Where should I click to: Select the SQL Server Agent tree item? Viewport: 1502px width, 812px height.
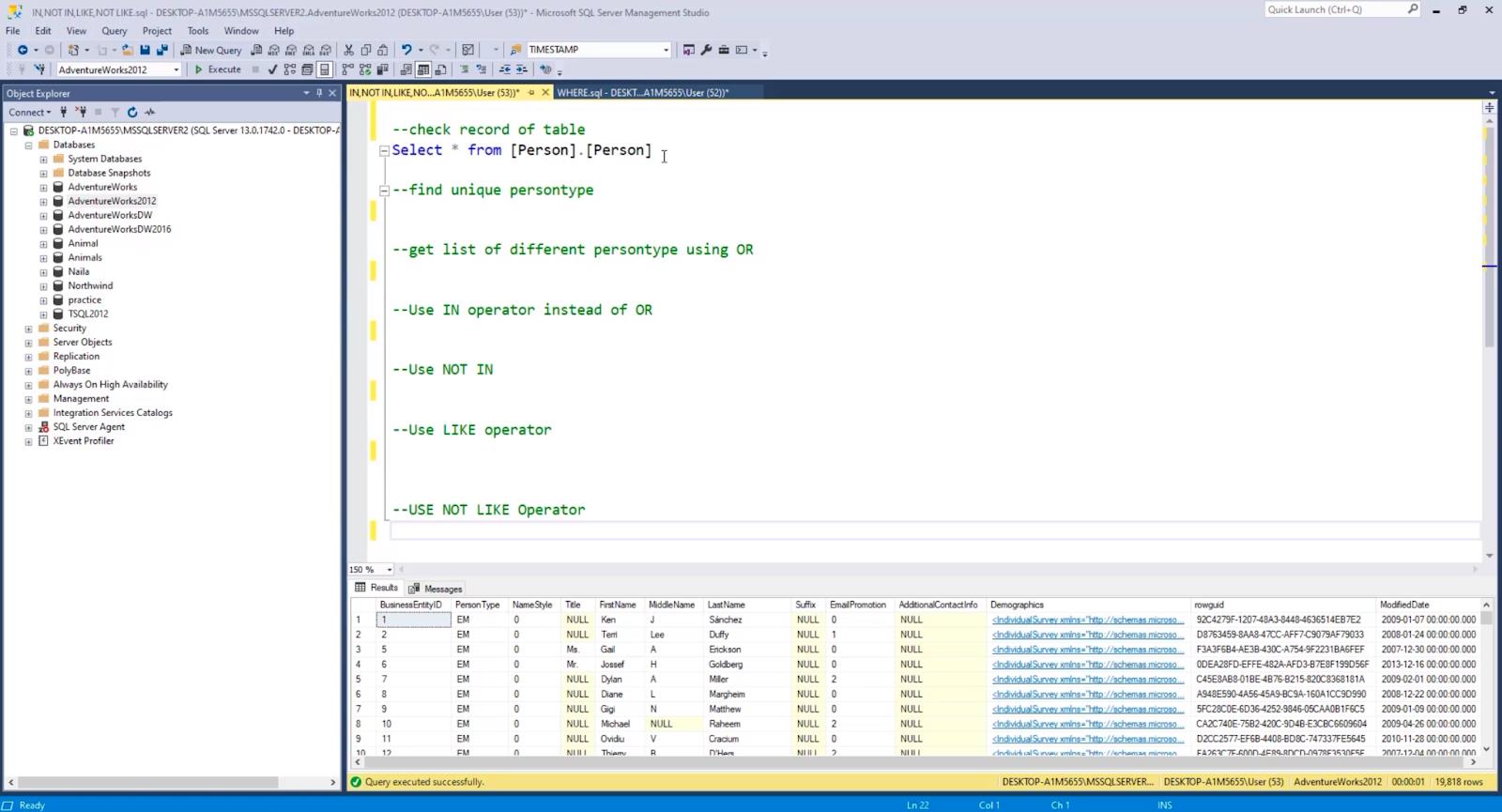click(89, 427)
